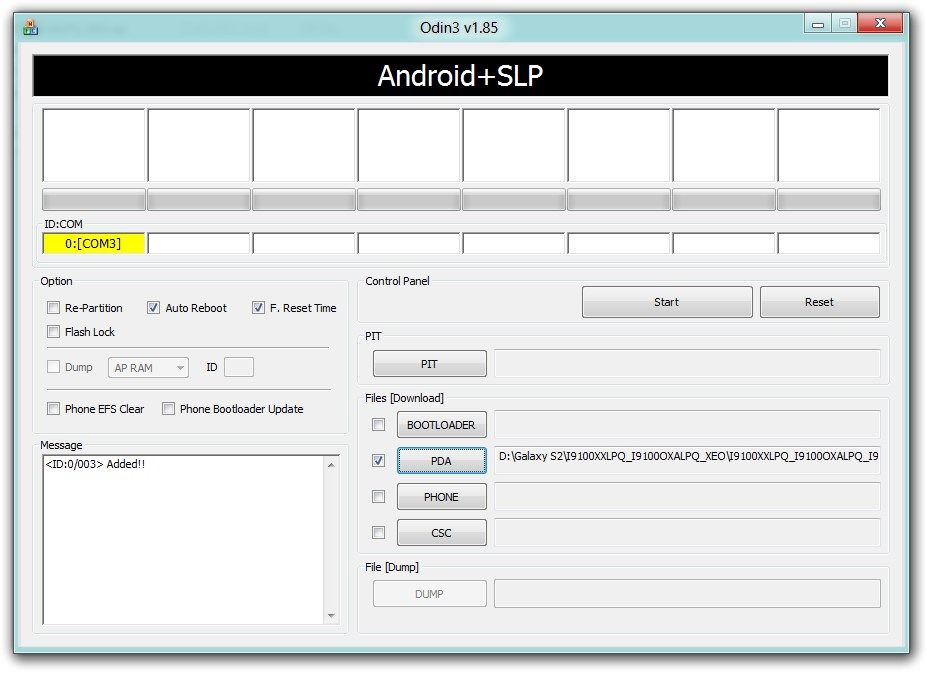The image size is (927, 673).
Task: Open the CSC file selector
Action: click(x=441, y=532)
